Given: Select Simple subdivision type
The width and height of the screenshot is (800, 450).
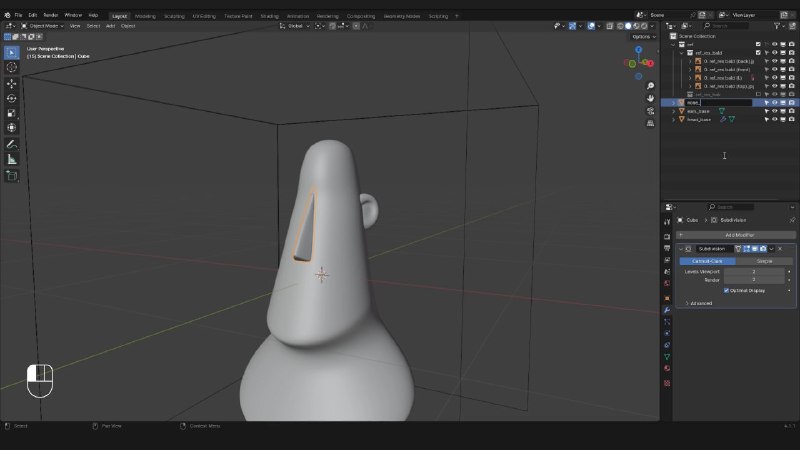Looking at the screenshot, I should (x=764, y=261).
